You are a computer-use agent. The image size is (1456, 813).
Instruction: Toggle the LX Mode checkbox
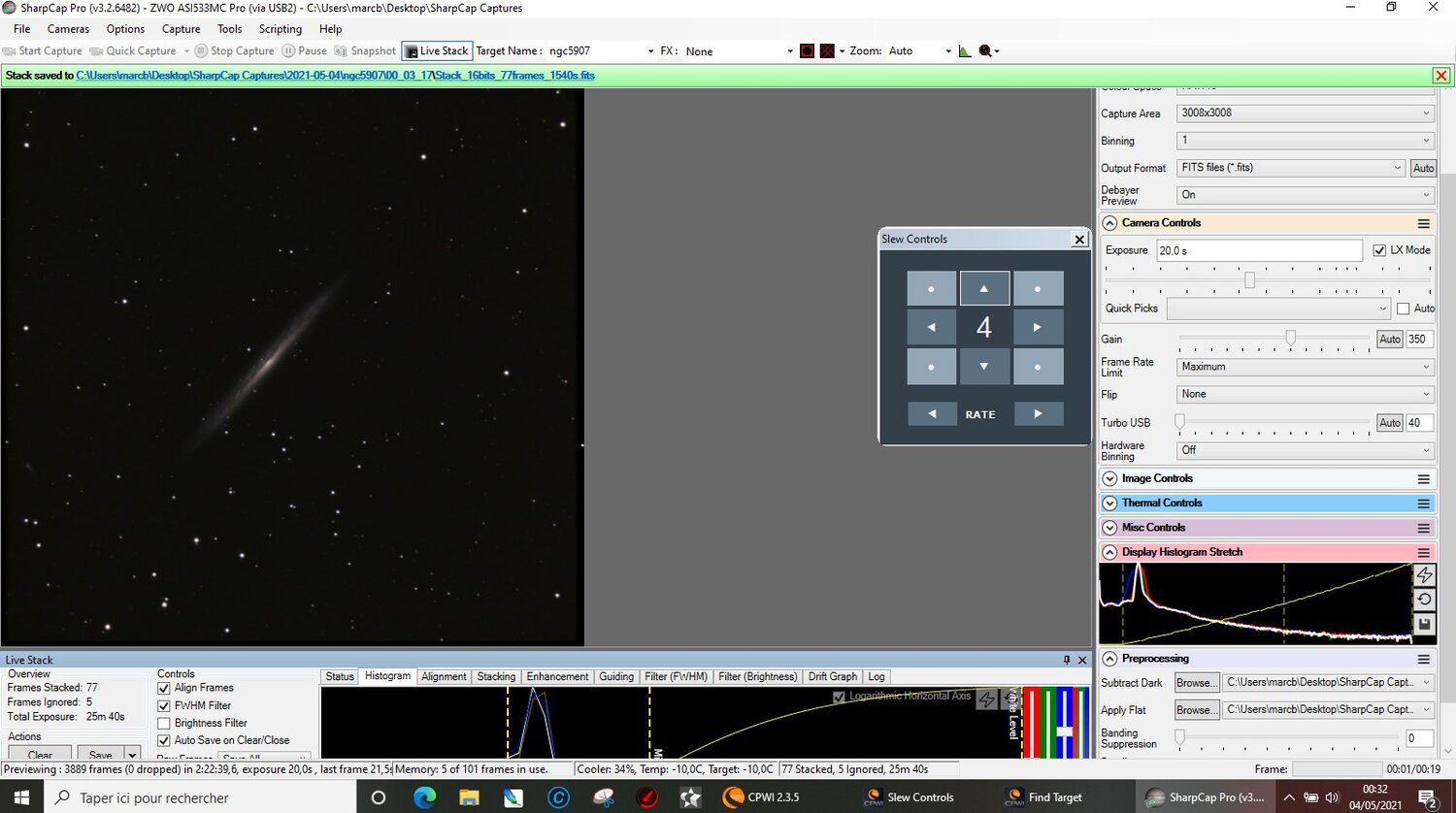tap(1379, 250)
